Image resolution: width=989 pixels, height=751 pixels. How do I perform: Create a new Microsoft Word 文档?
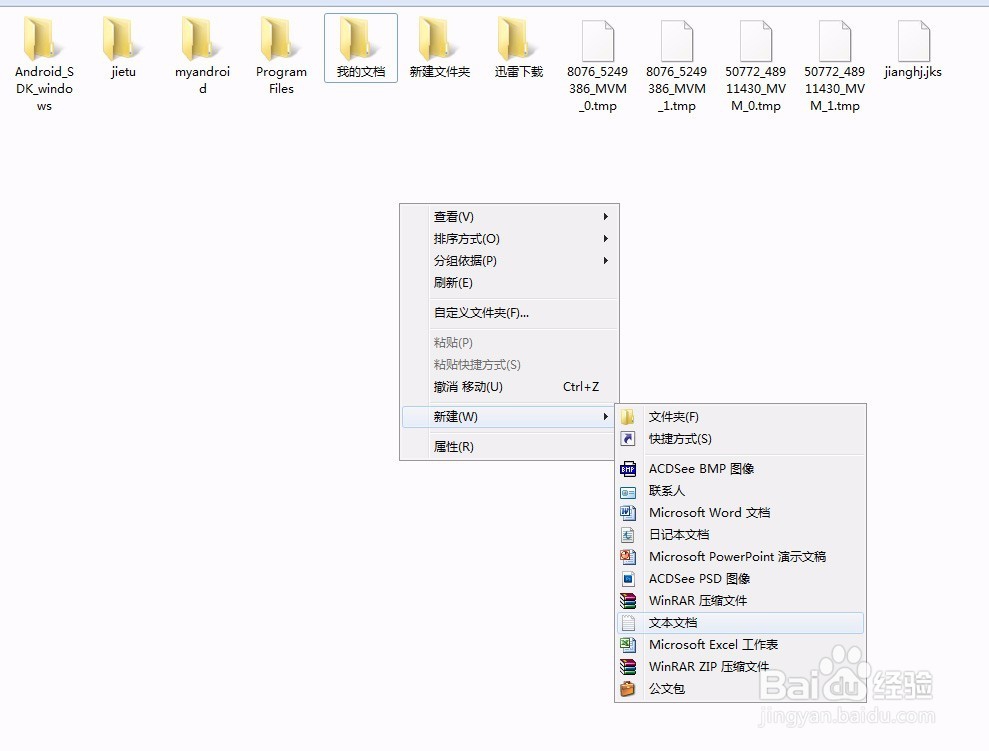(740, 513)
